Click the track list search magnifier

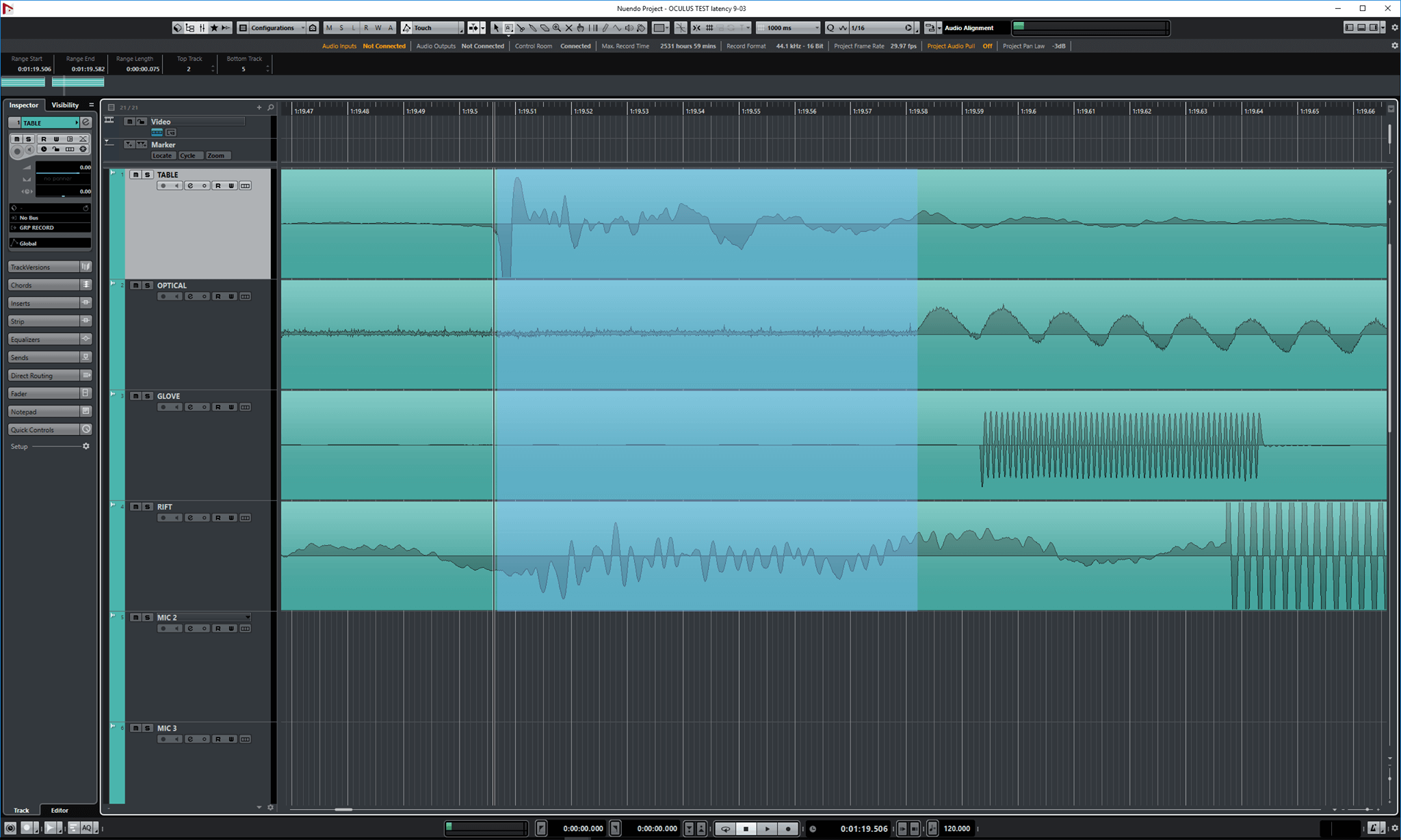point(271,107)
